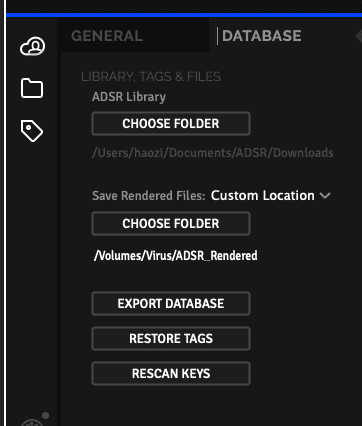Open the cloud account icon in sidebar
Image resolution: width=362 pixels, height=426 pixels.
pos(32,46)
